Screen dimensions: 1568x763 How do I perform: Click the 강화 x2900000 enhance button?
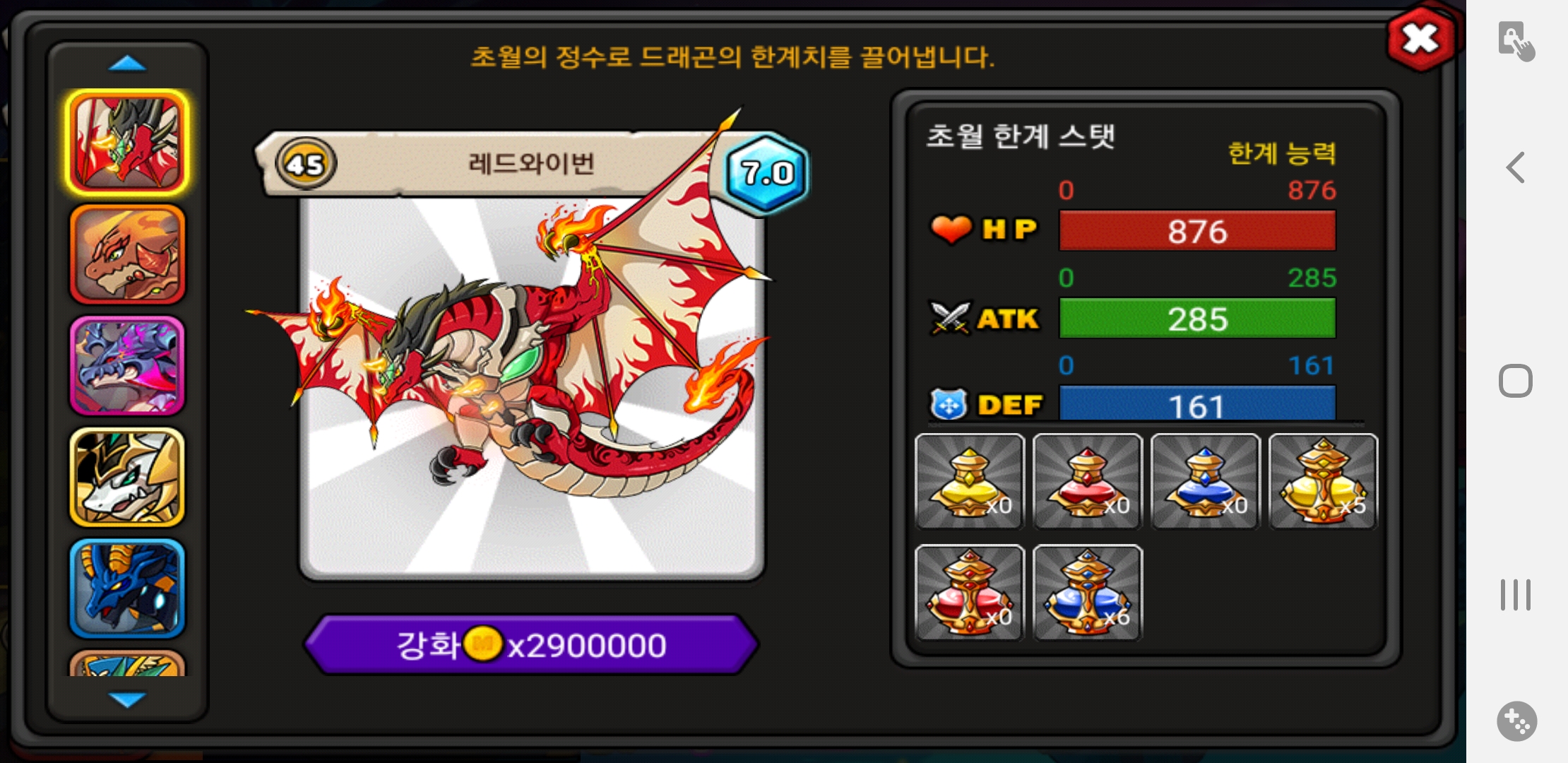coord(531,644)
